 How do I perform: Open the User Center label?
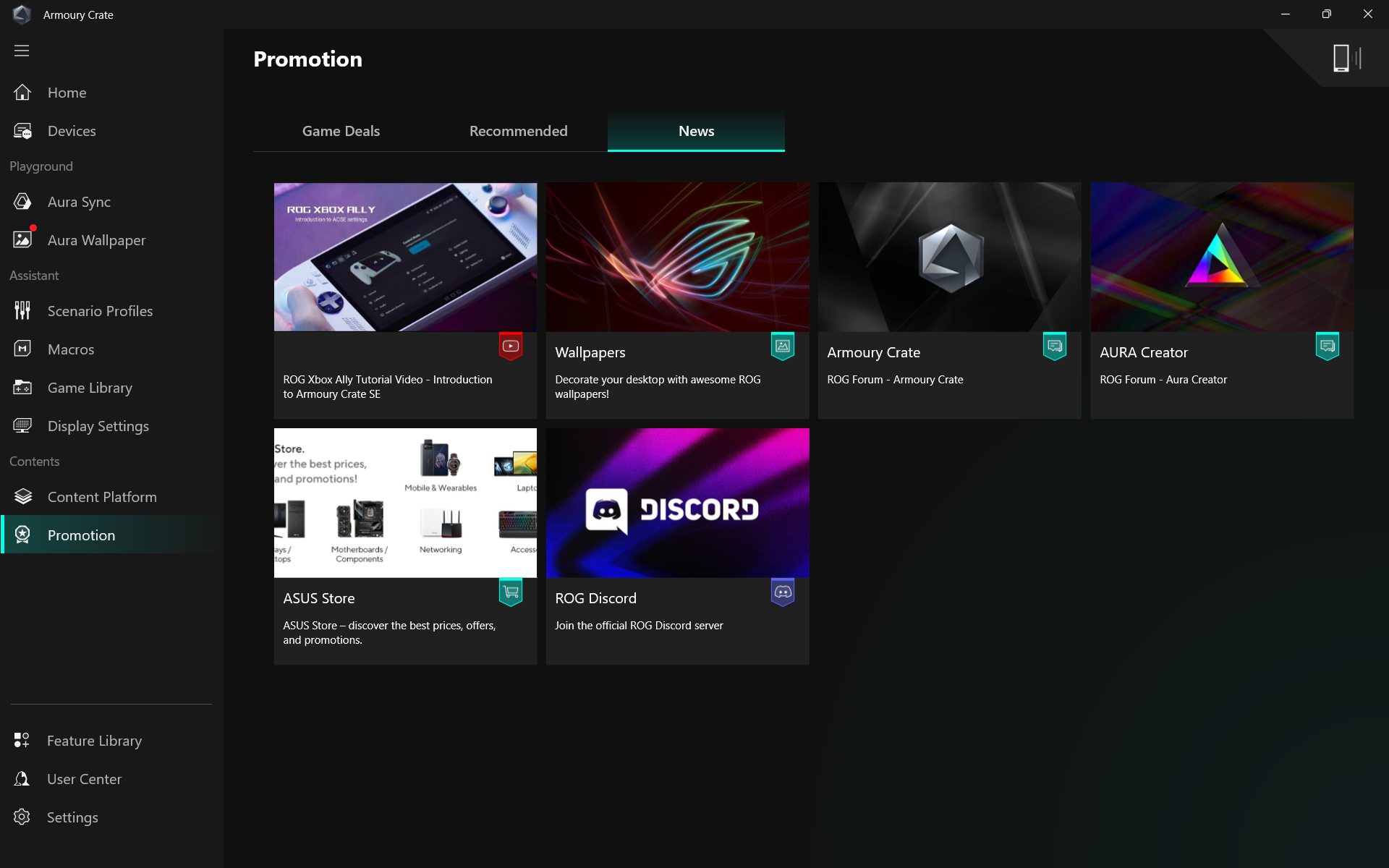[84, 779]
